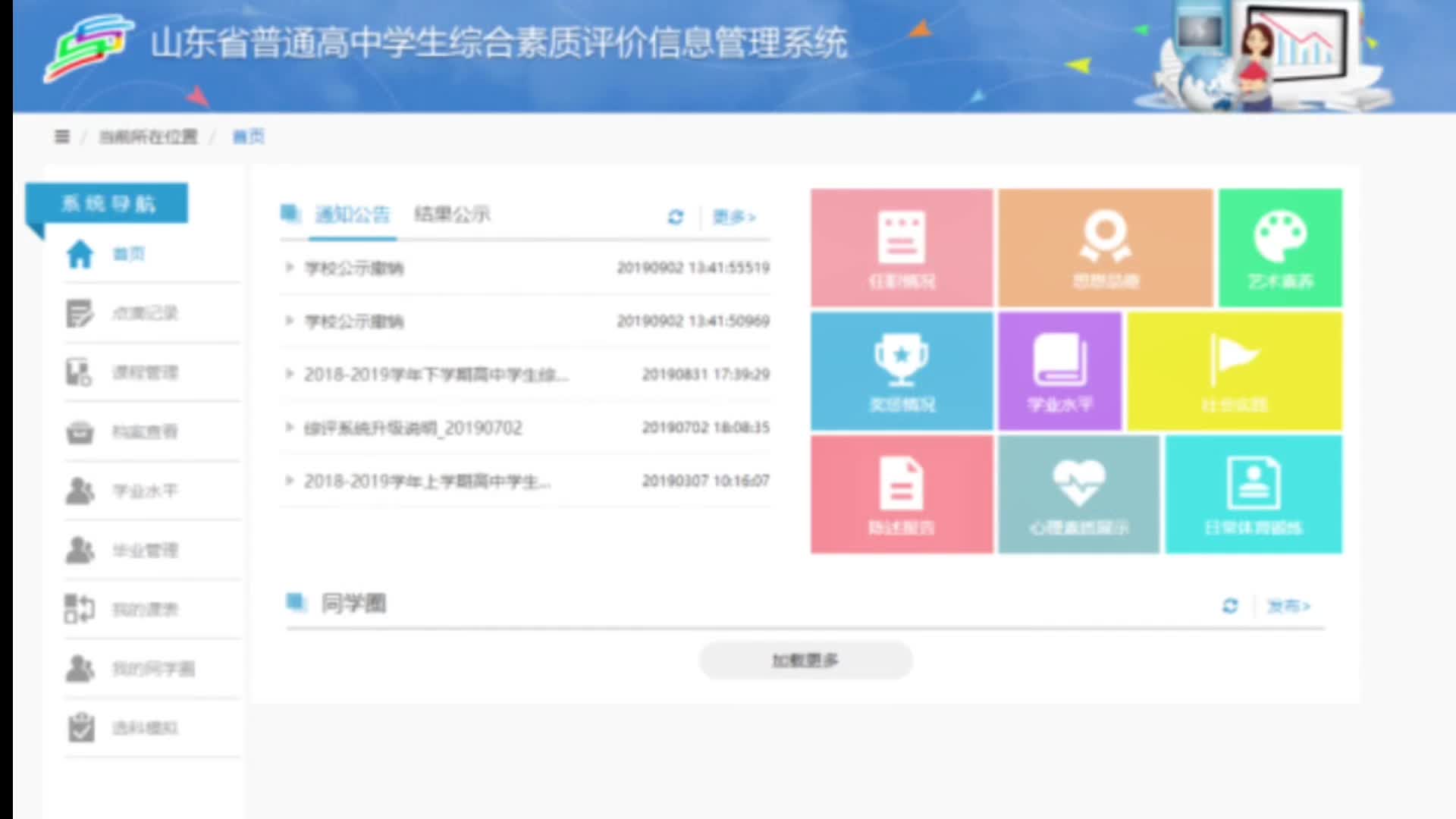This screenshot has width=1456, height=819.
Task: Expand the 综评系统升级说明_20190702 notice
Action: coord(412,428)
